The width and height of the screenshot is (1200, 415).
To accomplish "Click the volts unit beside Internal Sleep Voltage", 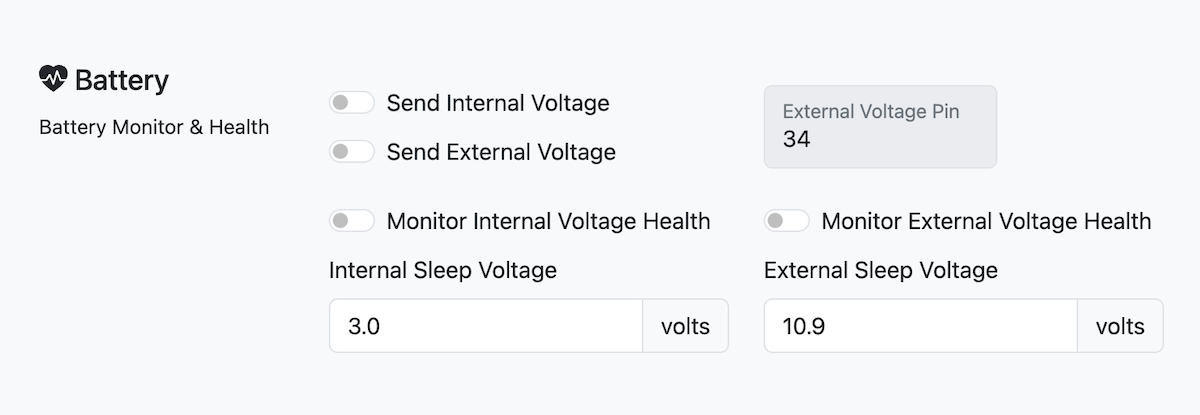I will (685, 326).
